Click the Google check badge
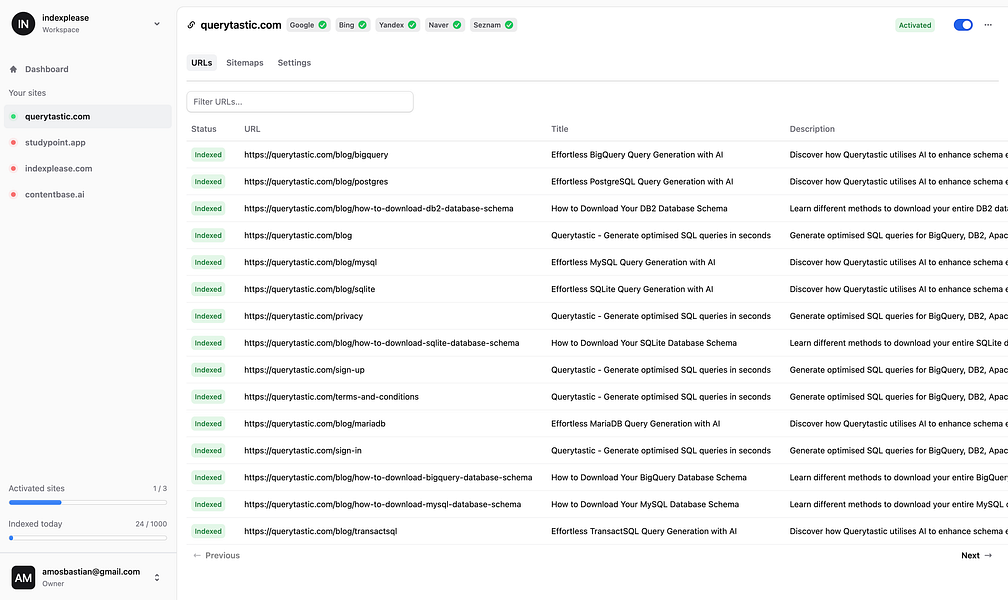This screenshot has width=1008, height=600. pos(308,25)
